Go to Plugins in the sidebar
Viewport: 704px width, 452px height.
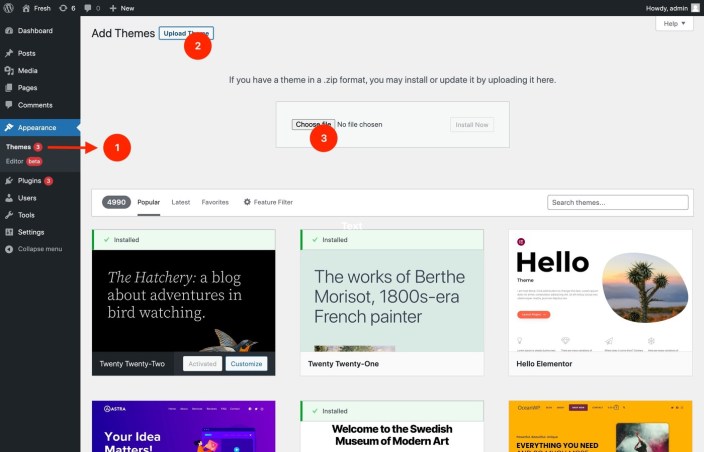(x=29, y=181)
